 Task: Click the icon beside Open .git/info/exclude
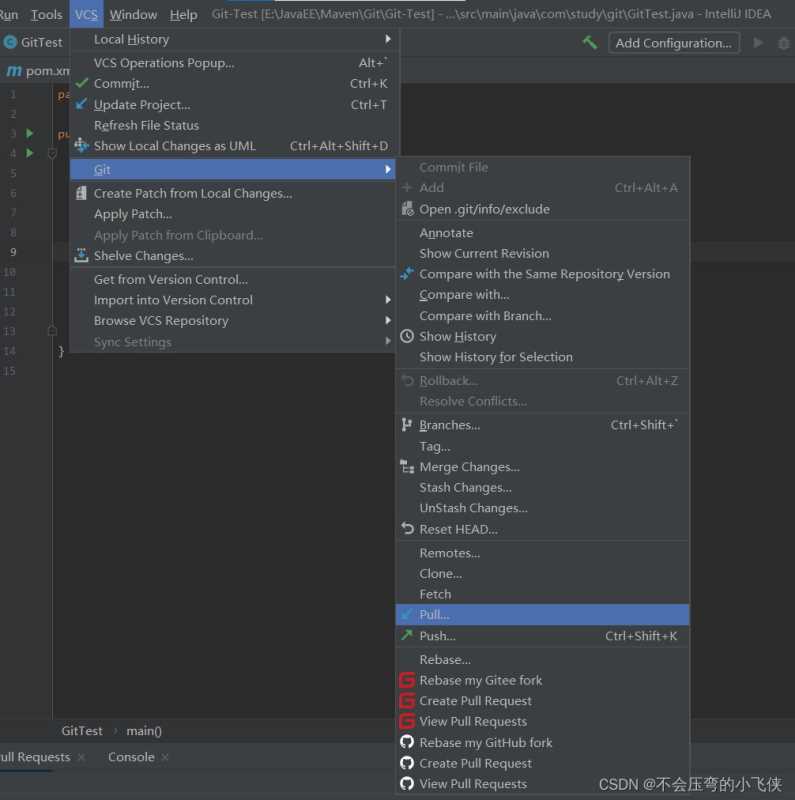[407, 209]
